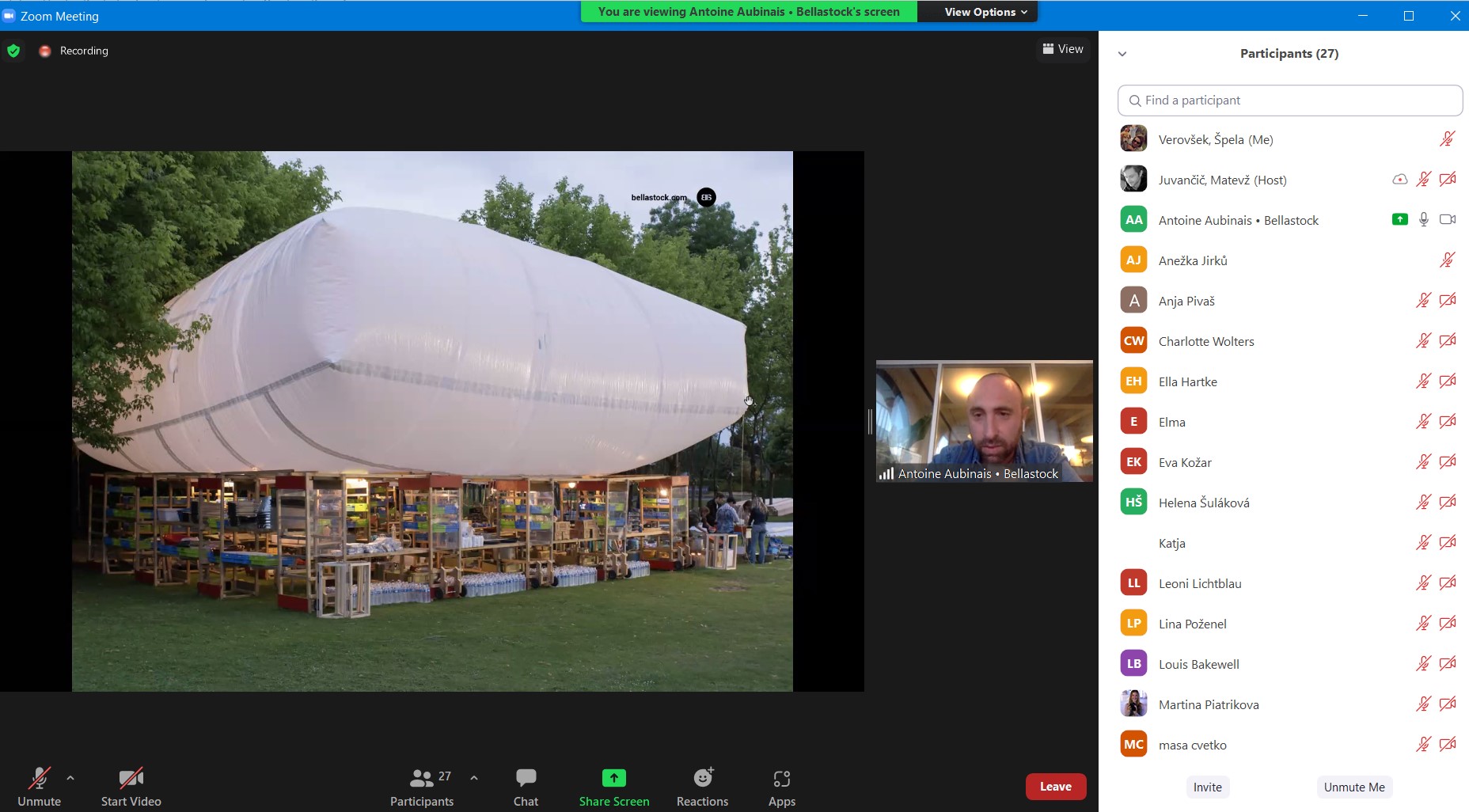Viewport: 1469px width, 812px height.
Task: Click Verovšek, Špela's muted microphone icon
Action: (x=1447, y=139)
